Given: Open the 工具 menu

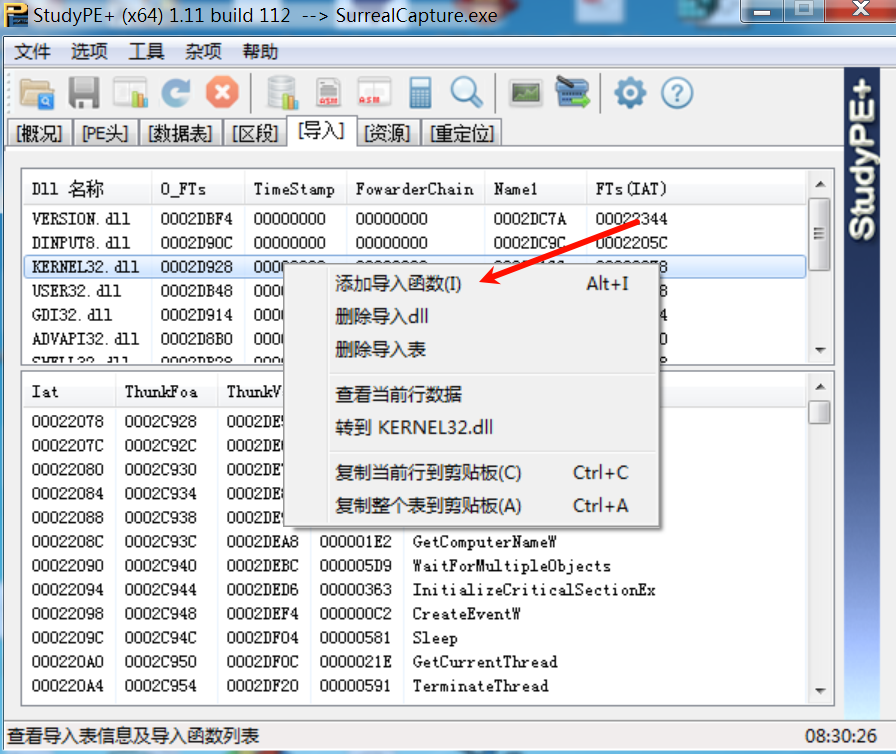Looking at the screenshot, I should point(146,52).
